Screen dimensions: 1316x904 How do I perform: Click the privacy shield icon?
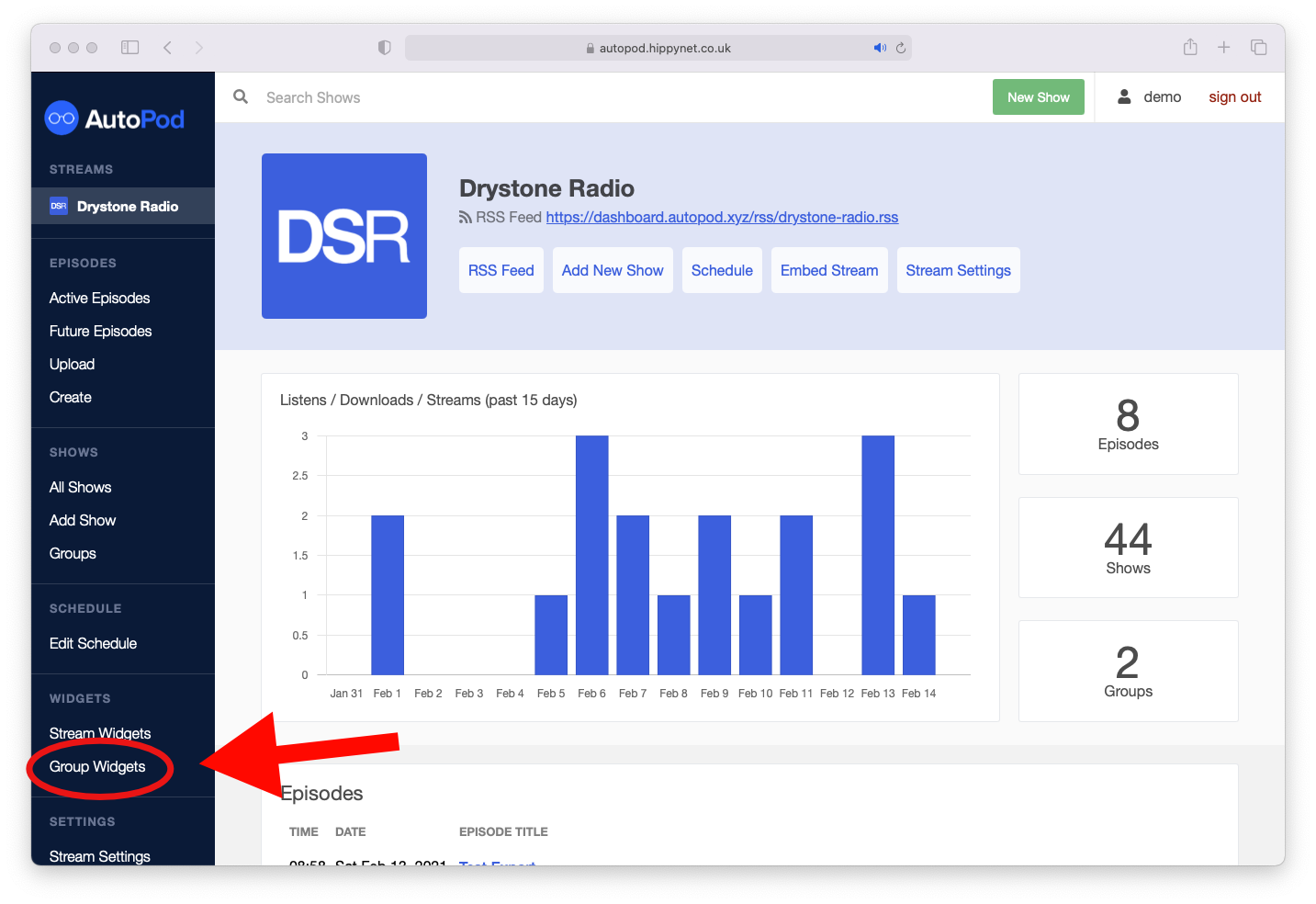point(384,48)
